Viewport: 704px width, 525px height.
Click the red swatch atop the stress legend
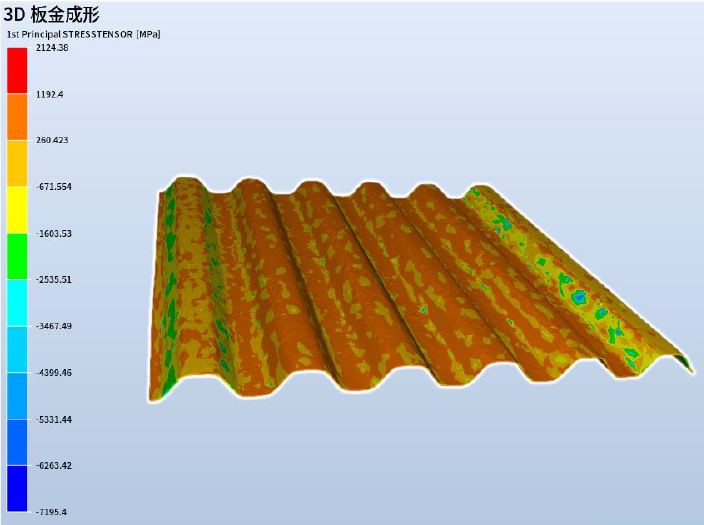17,70
